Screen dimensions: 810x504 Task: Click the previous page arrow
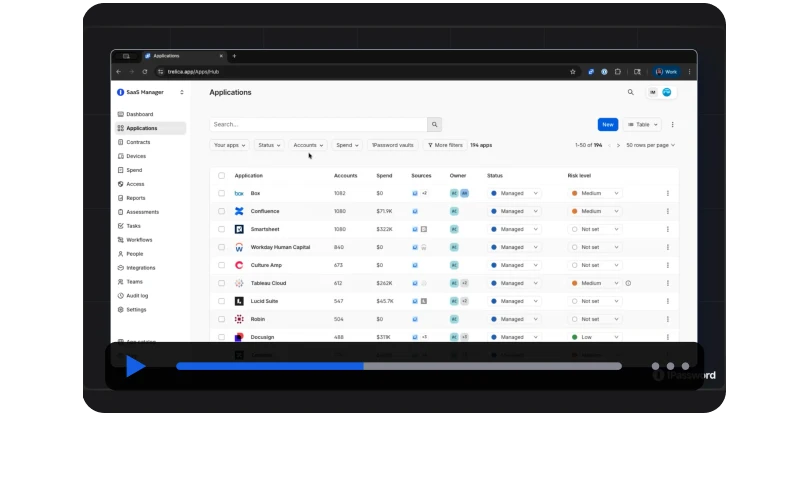[x=609, y=145]
